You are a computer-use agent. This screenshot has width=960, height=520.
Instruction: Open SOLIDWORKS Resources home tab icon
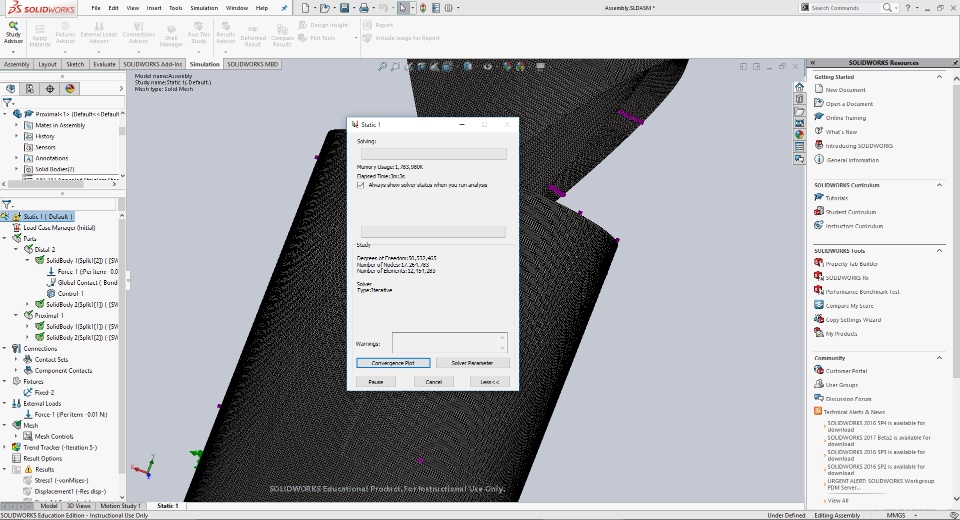pos(799,87)
